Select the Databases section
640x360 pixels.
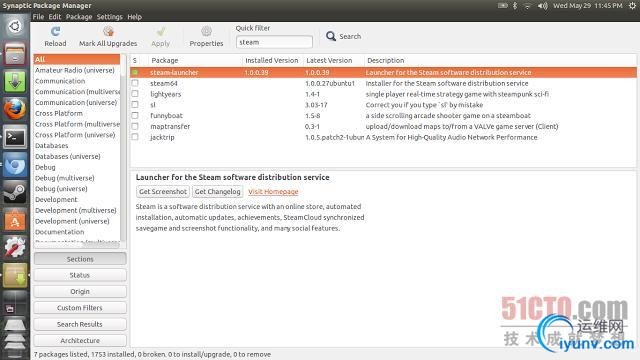(77, 146)
